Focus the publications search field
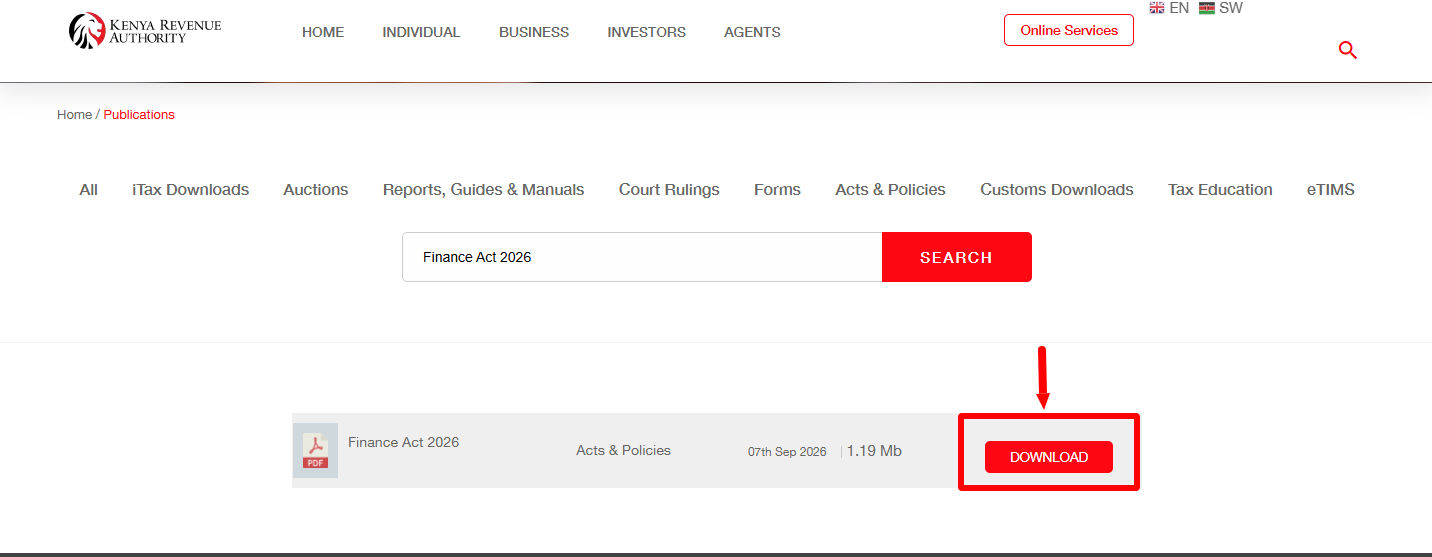 click(642, 257)
